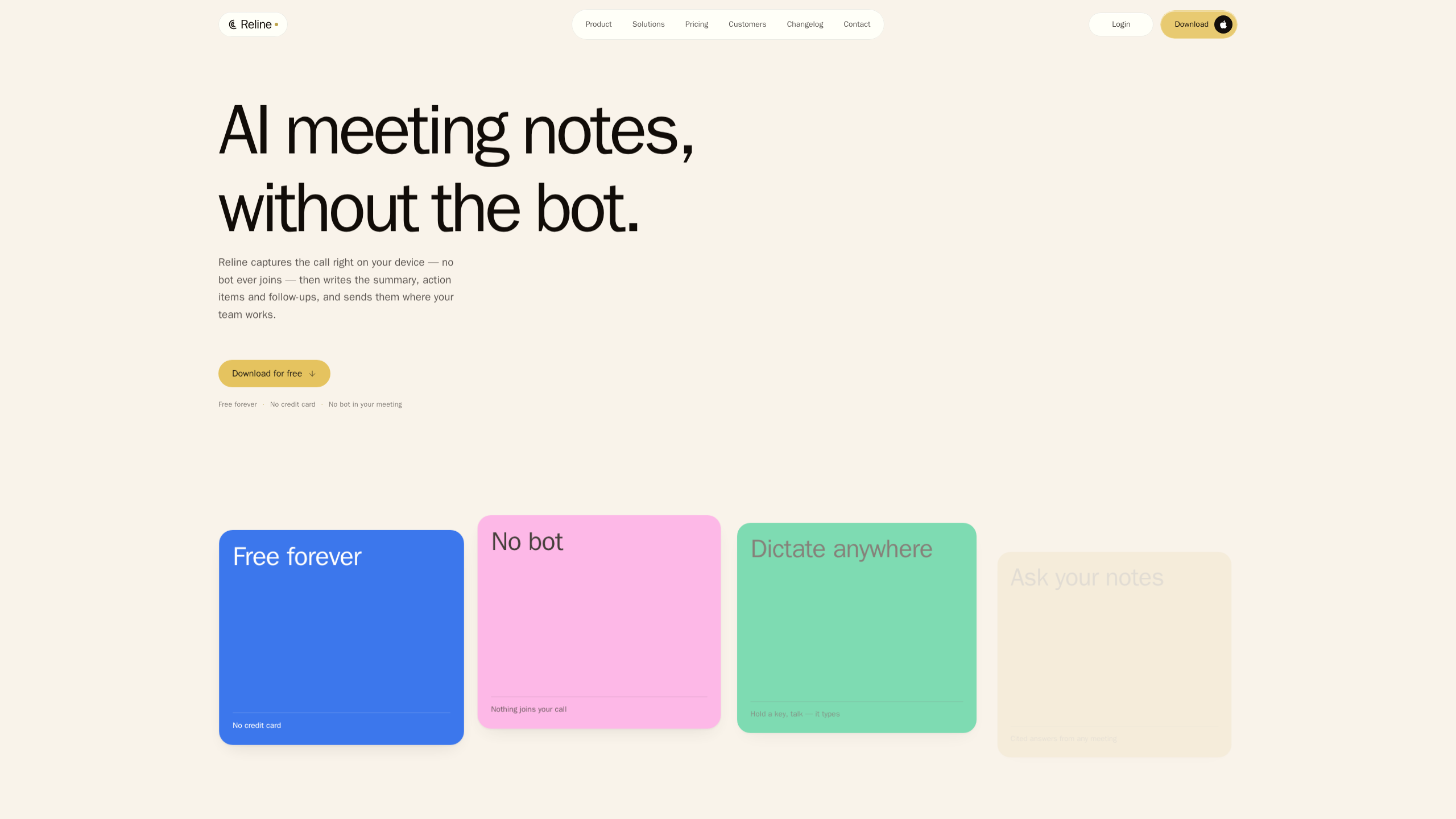This screenshot has width=1456, height=819.
Task: Click the 'No credit card' text under button
Action: [292, 404]
